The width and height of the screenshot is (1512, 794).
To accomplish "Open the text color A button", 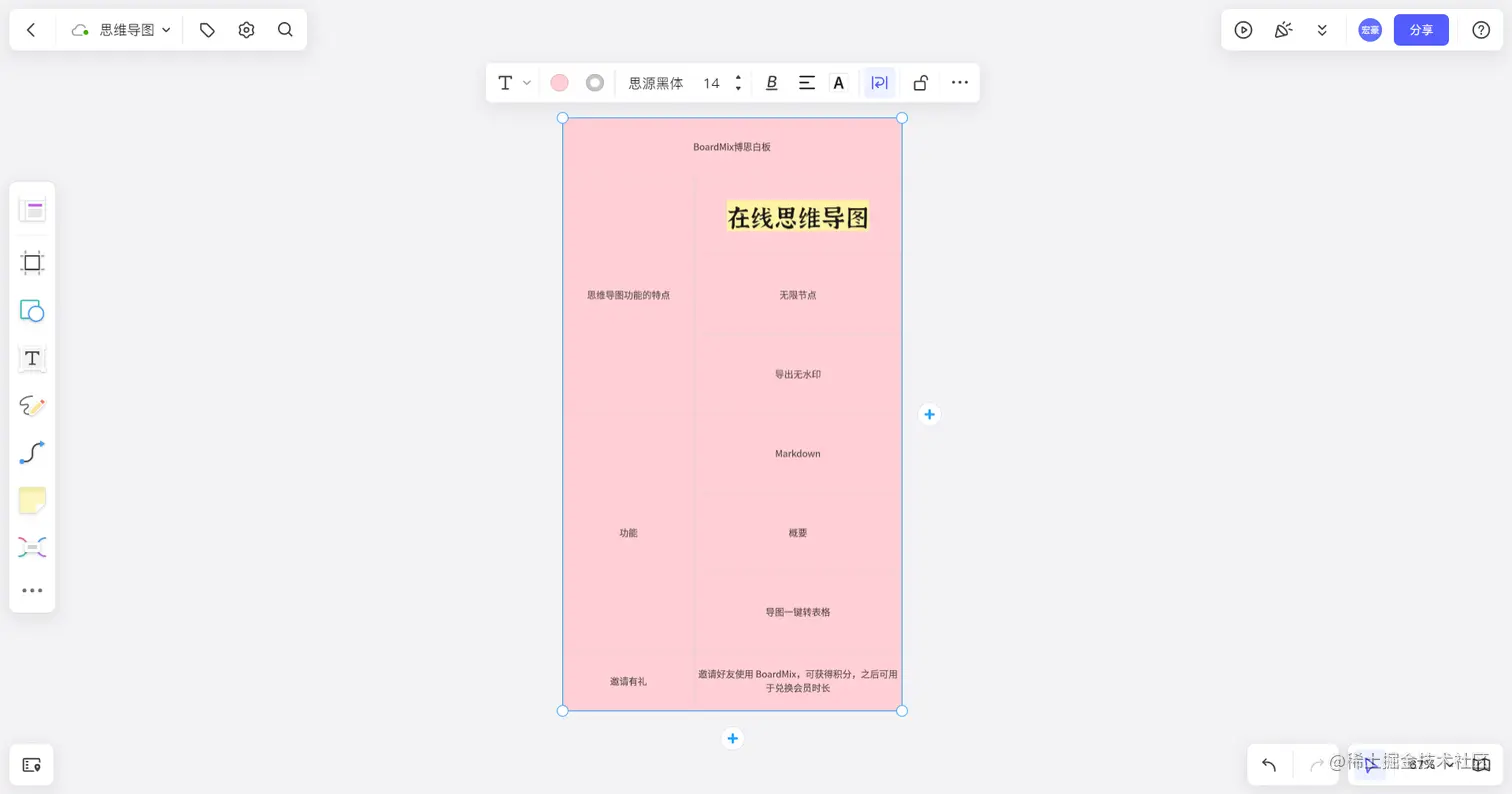I will tap(839, 83).
